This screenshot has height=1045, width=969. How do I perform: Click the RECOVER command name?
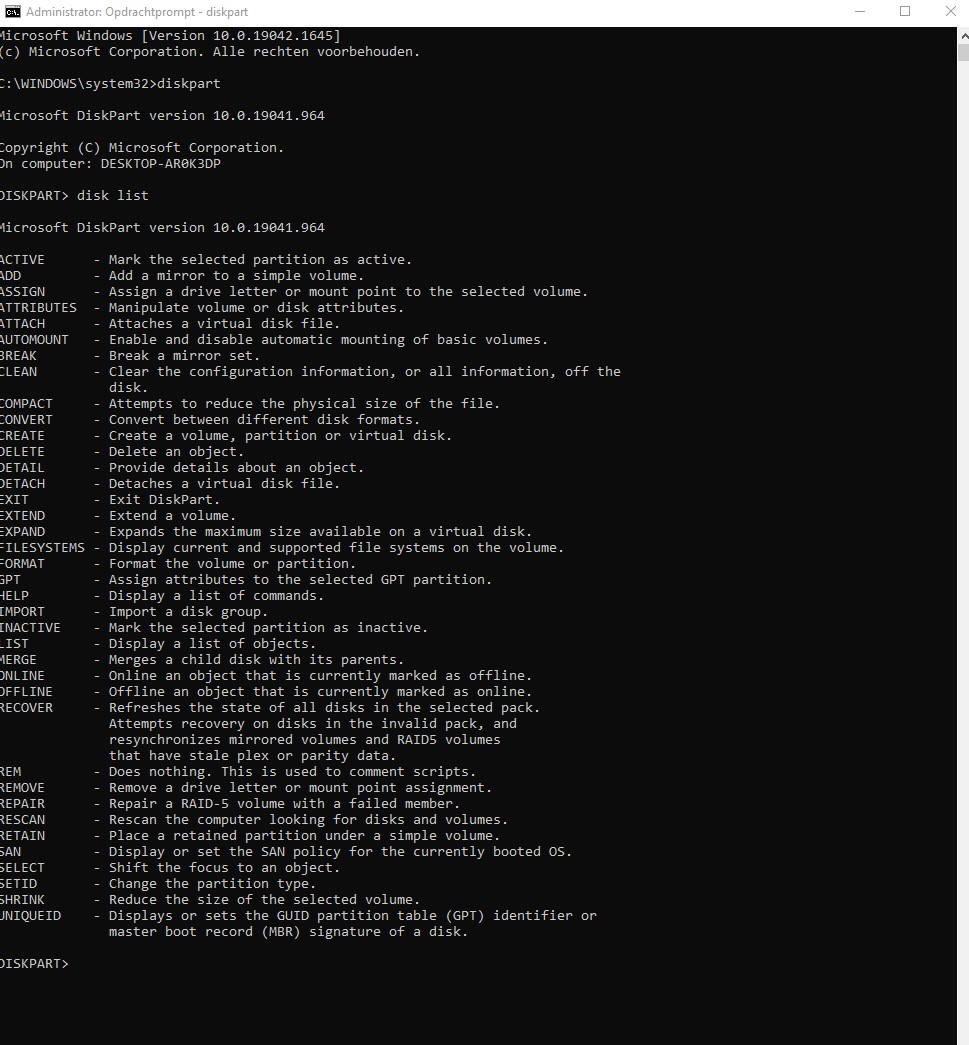click(x=27, y=707)
